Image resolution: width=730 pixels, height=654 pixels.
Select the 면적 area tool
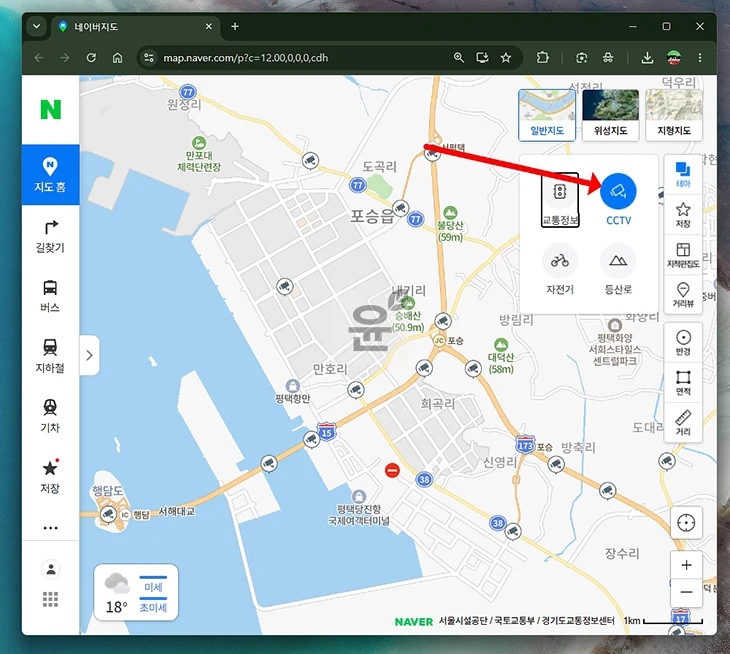[x=683, y=383]
